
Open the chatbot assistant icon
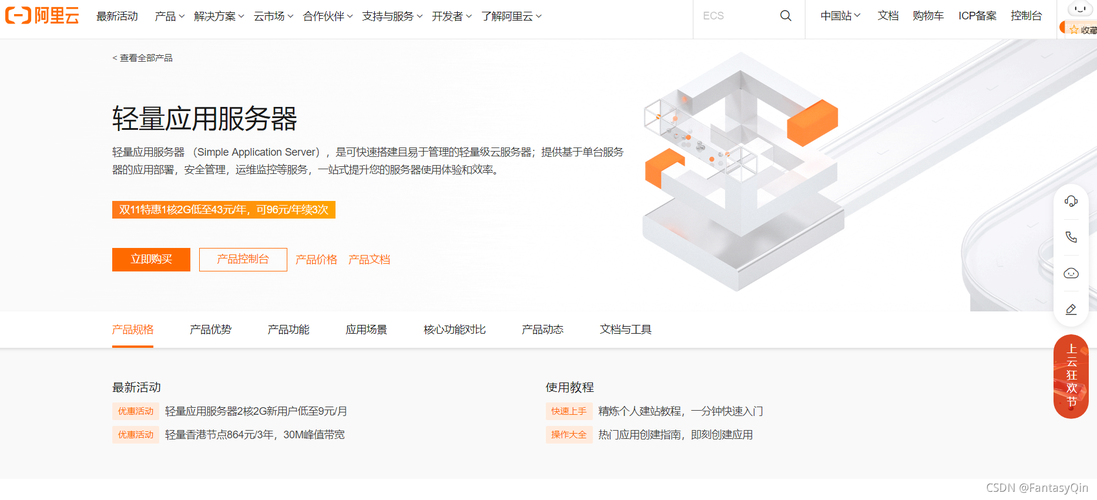click(x=1070, y=273)
